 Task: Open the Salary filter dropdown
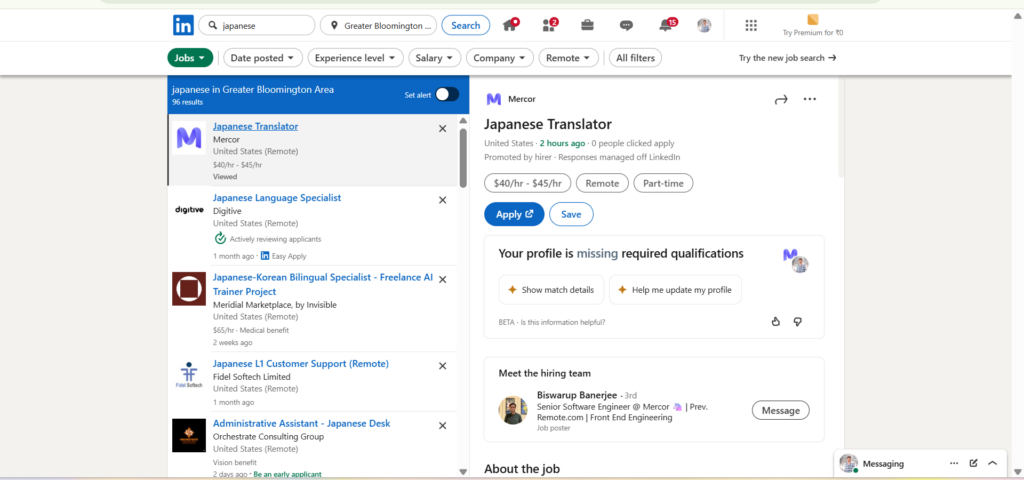[434, 58]
